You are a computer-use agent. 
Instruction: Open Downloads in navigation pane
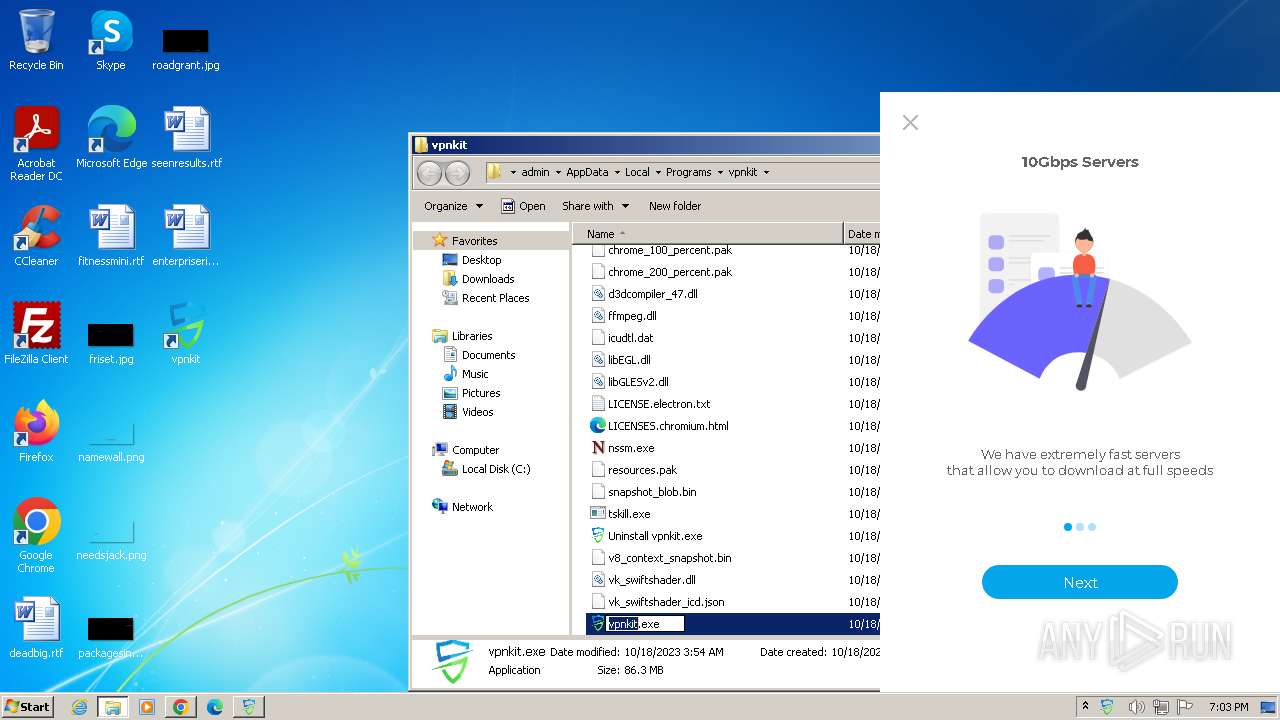488,279
